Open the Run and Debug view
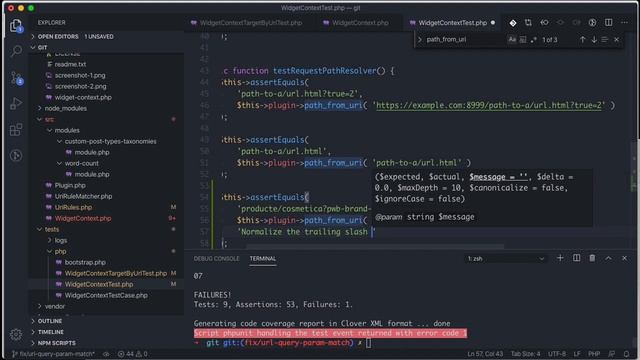The height and width of the screenshot is (360, 640). point(16,104)
